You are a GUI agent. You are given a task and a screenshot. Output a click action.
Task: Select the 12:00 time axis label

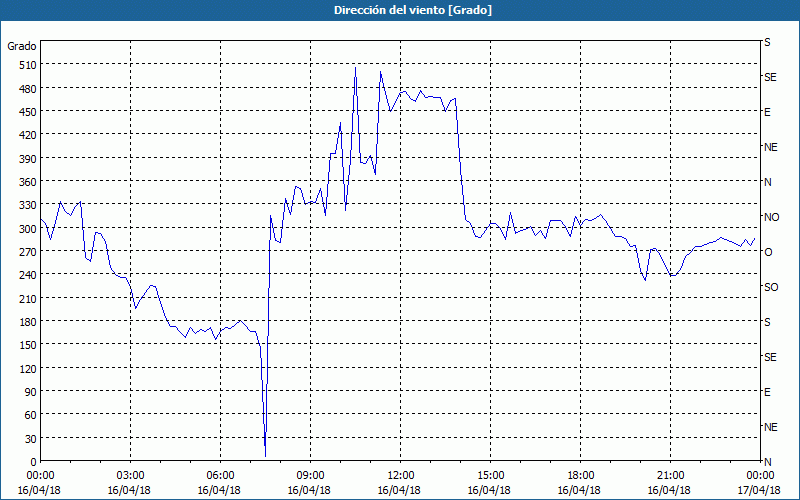coord(401,476)
